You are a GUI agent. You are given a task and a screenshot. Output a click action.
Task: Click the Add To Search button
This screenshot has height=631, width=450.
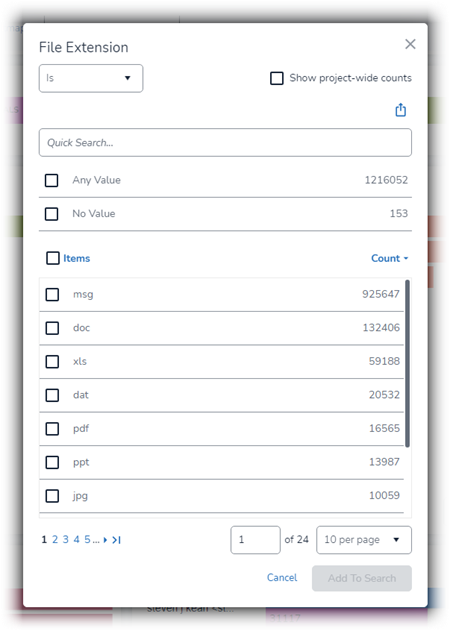(x=361, y=578)
